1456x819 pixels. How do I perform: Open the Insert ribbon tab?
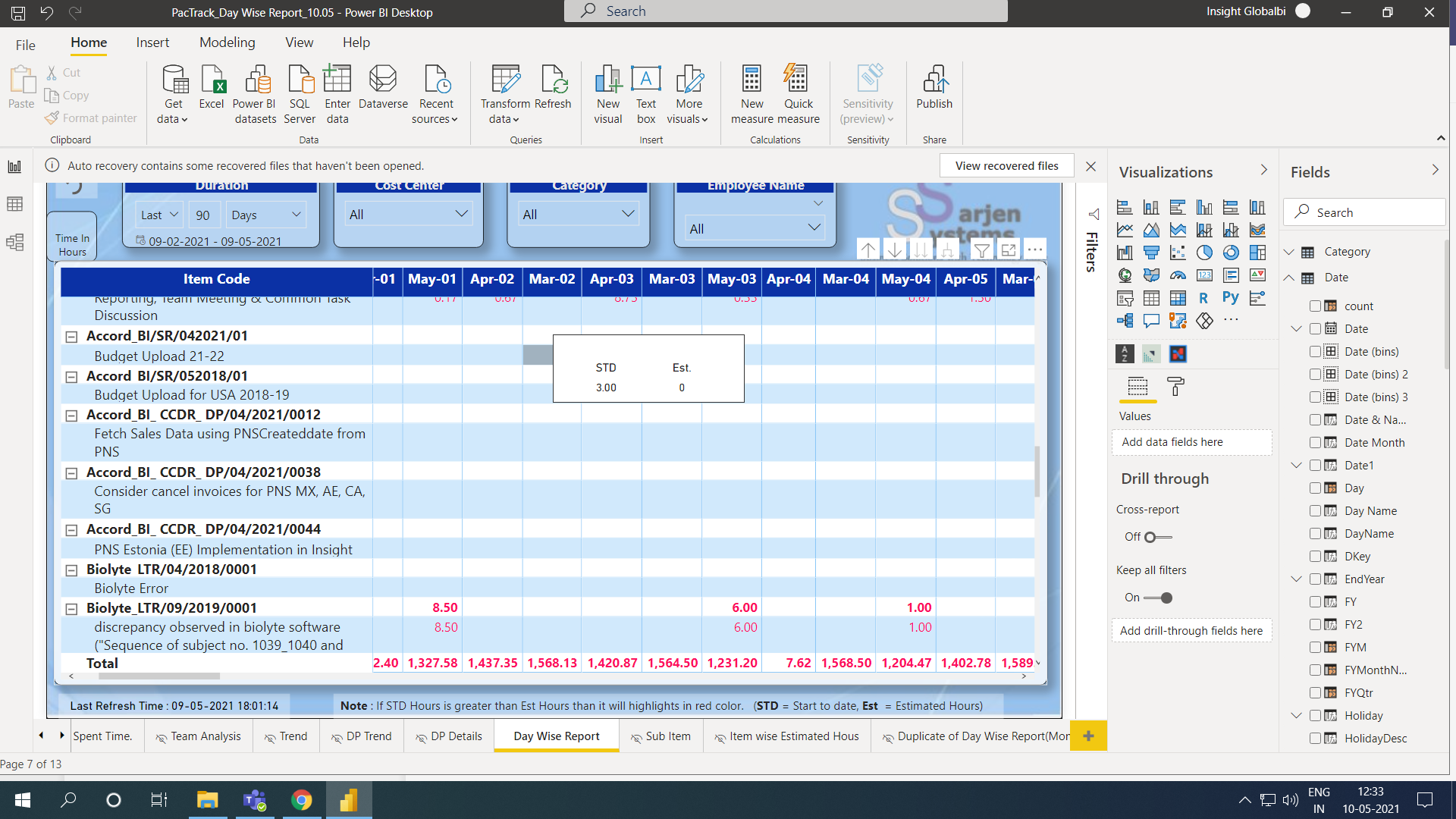pos(152,42)
